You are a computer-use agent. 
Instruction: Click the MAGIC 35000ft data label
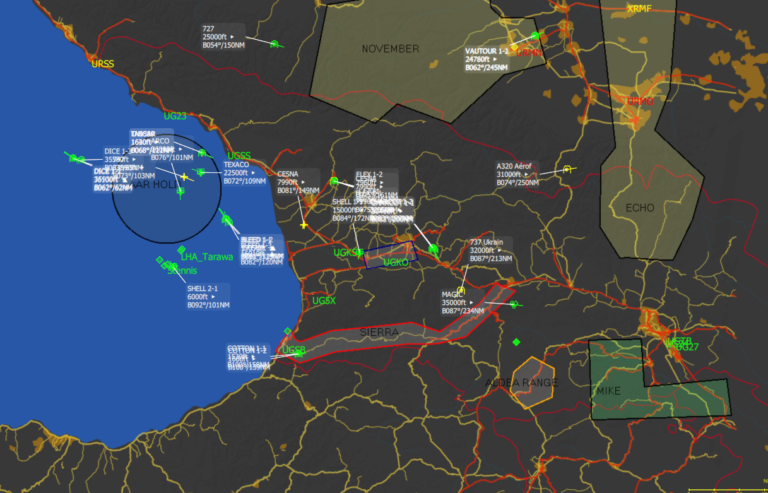pos(466,303)
